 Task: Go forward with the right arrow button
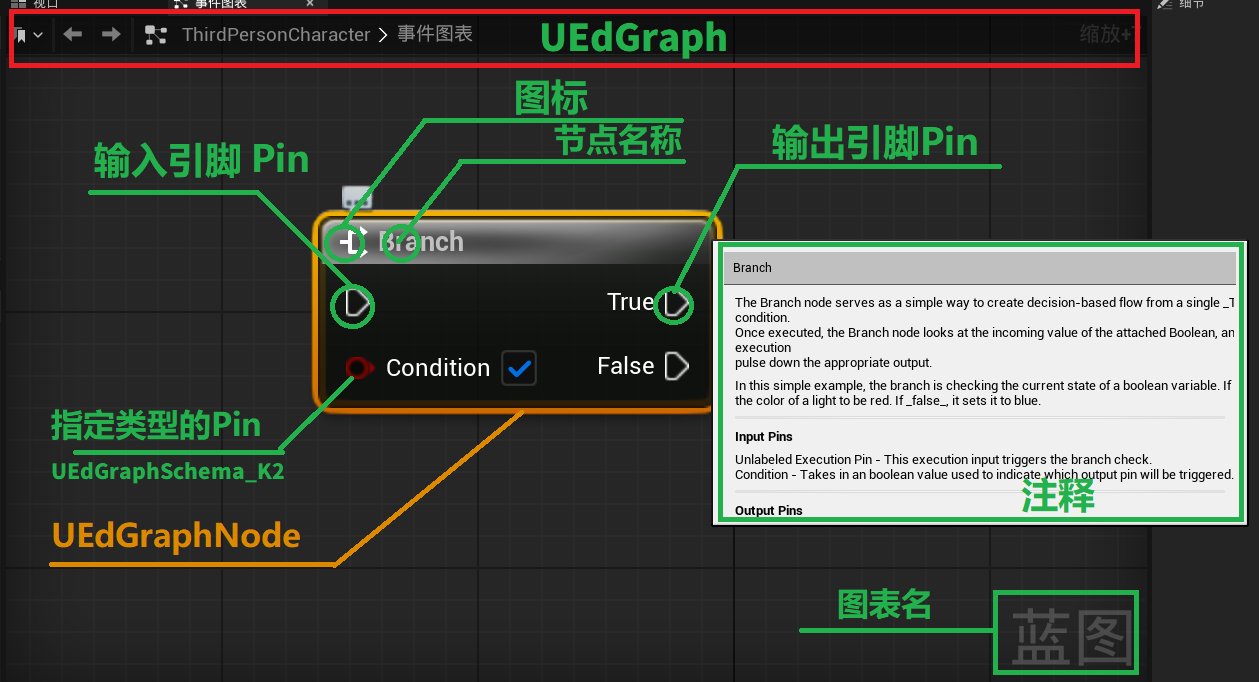pos(111,35)
